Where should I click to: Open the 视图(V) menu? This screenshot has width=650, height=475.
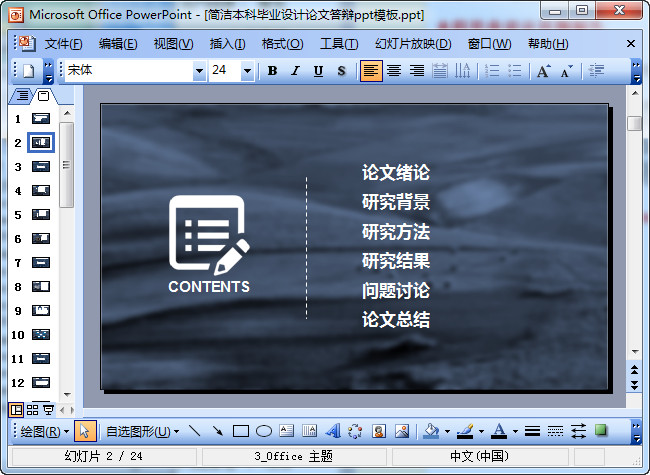click(173, 44)
